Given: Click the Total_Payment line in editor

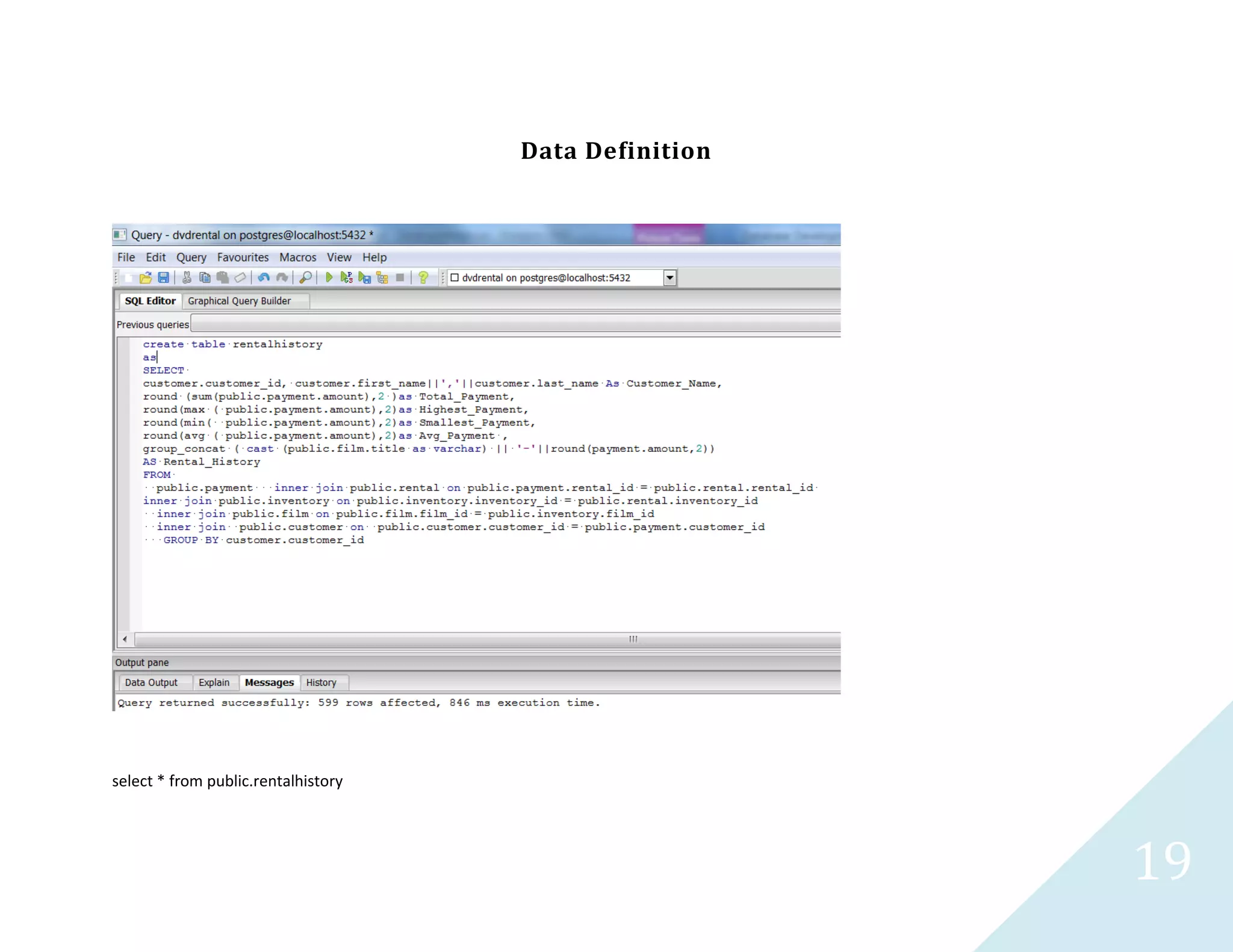Looking at the screenshot, I should click(x=329, y=397).
